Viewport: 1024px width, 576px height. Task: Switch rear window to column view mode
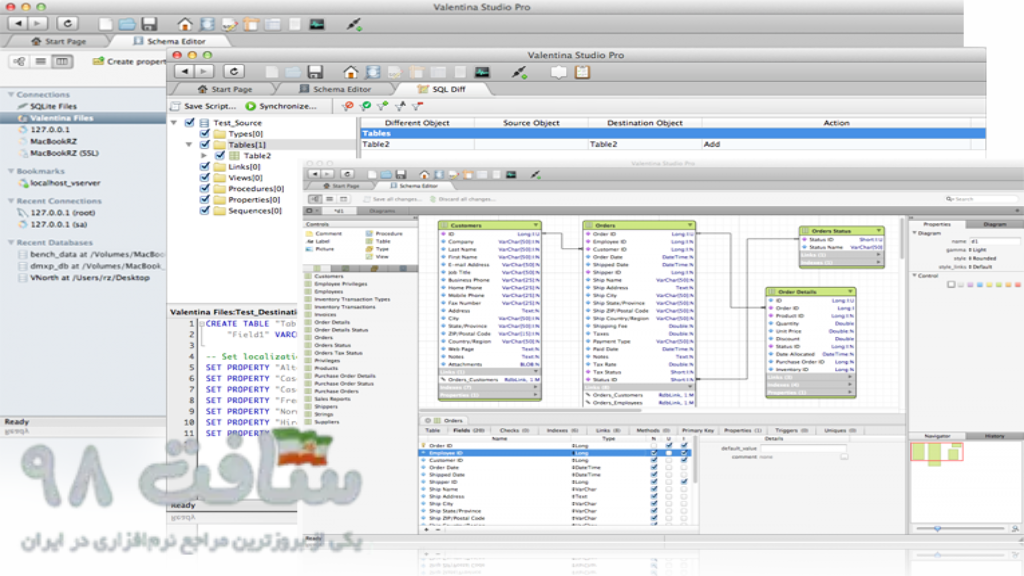click(62, 61)
